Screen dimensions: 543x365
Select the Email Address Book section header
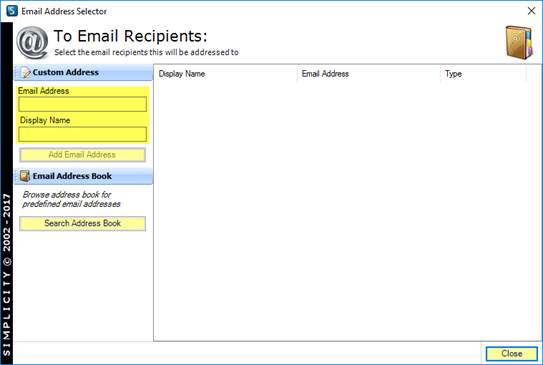(x=83, y=176)
